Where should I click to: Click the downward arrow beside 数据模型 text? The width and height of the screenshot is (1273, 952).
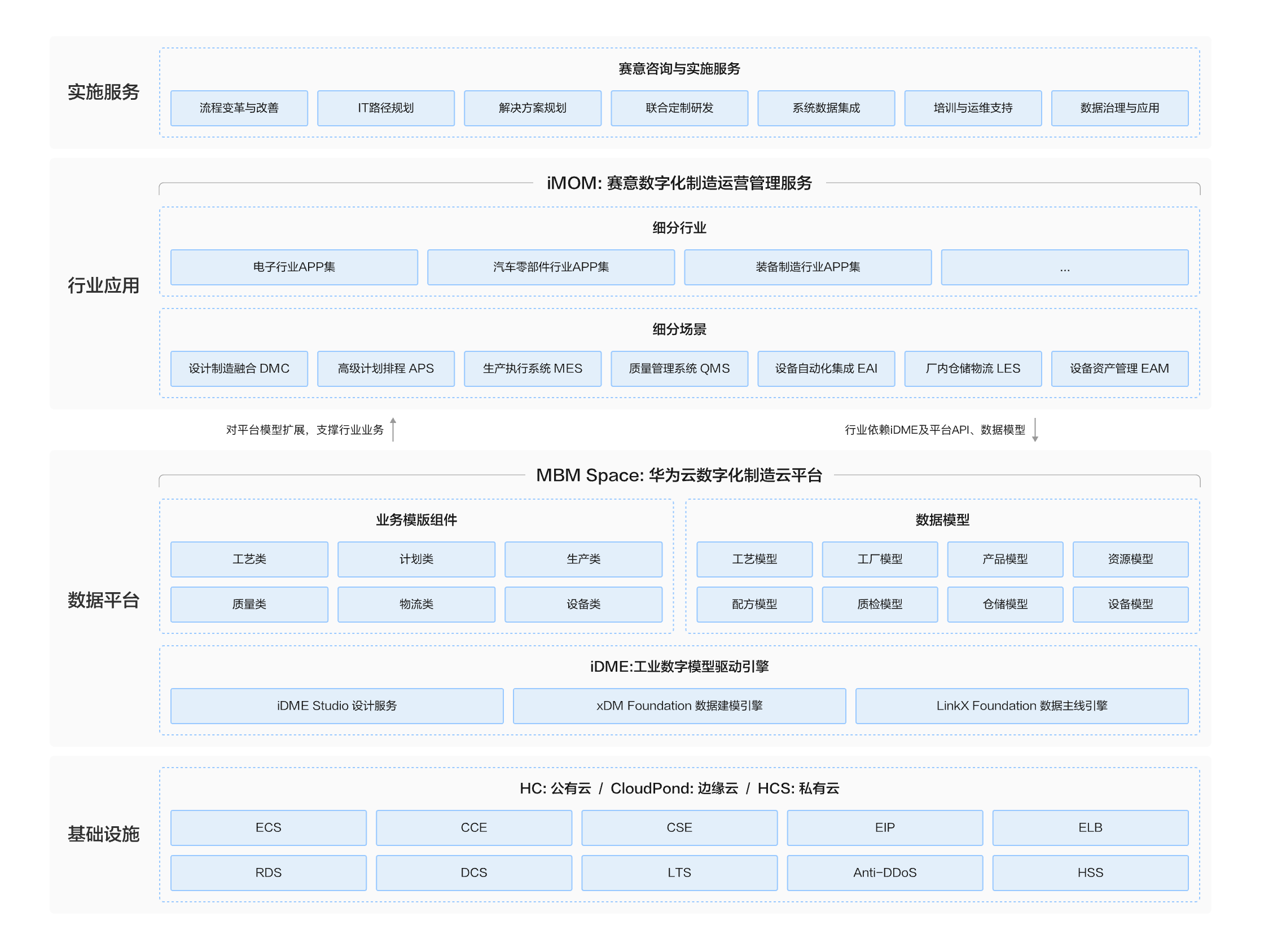pyautogui.click(x=1035, y=430)
